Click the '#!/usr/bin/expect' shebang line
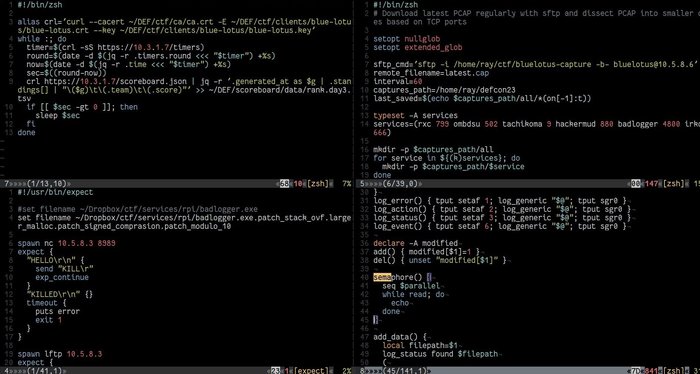Viewport: 700px width, 374px height. click(x=55, y=192)
